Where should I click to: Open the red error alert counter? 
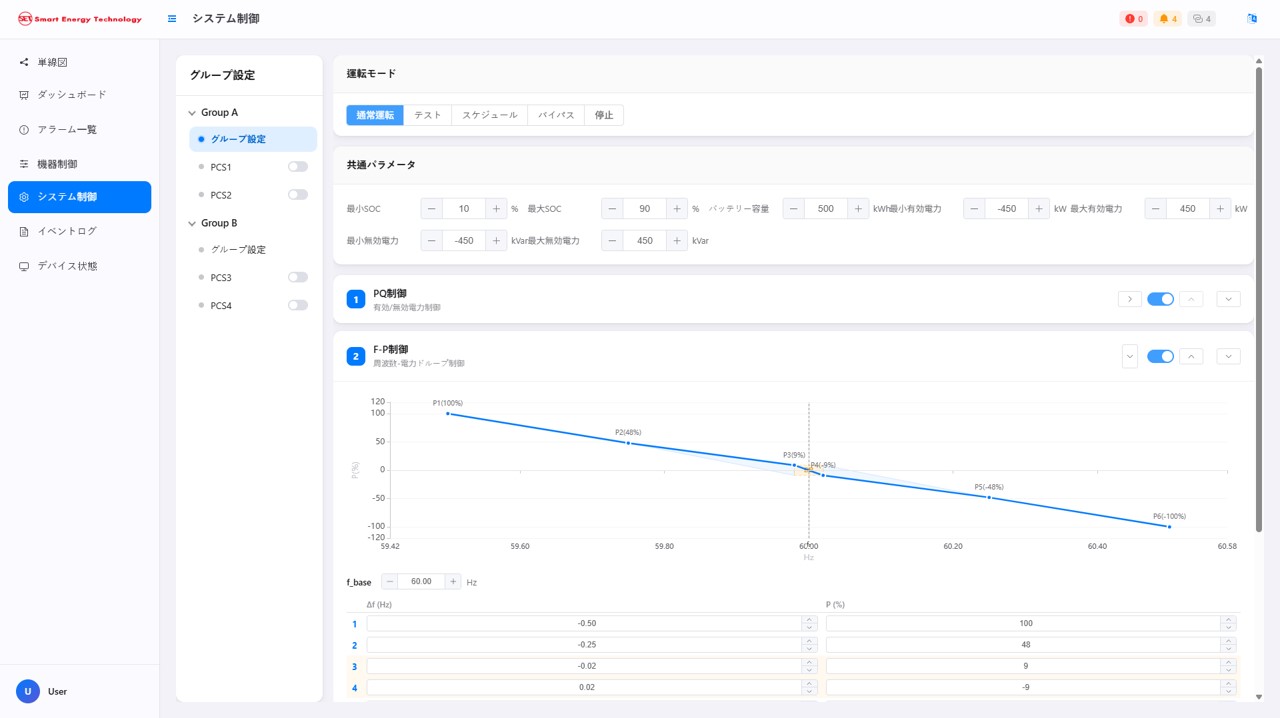point(1133,19)
